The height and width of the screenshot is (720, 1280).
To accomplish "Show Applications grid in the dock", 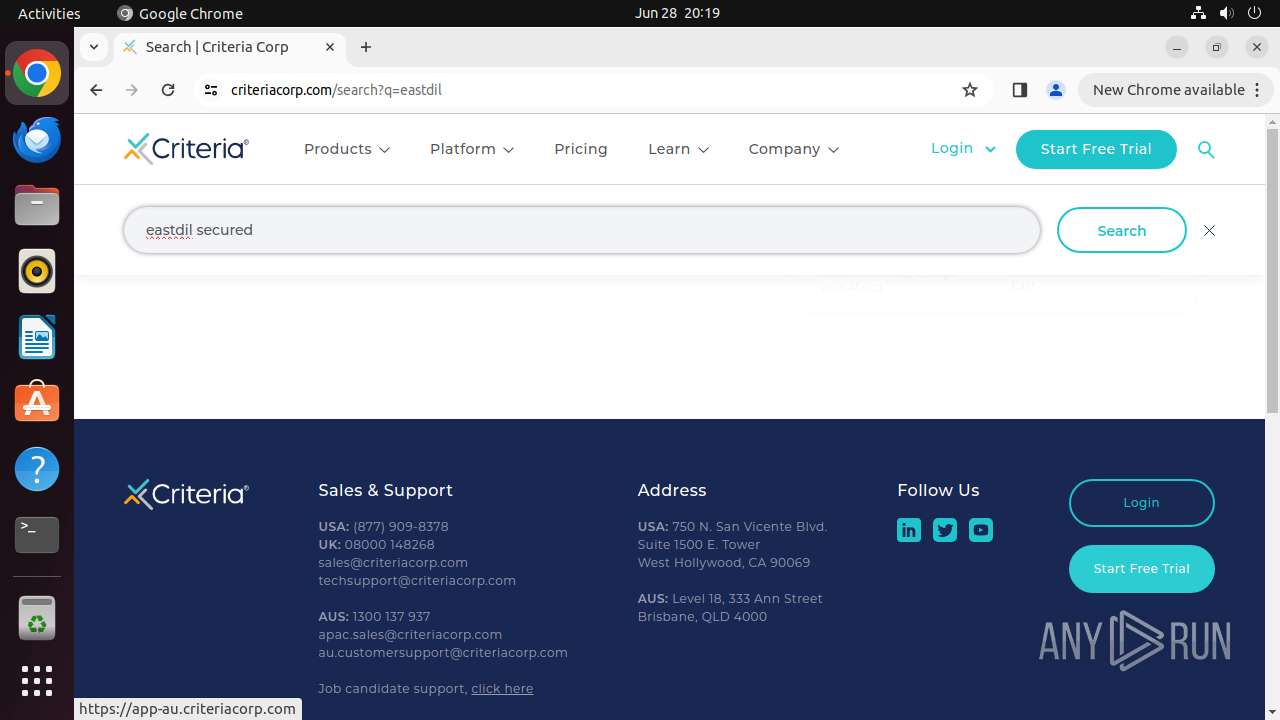I will click(x=37, y=681).
